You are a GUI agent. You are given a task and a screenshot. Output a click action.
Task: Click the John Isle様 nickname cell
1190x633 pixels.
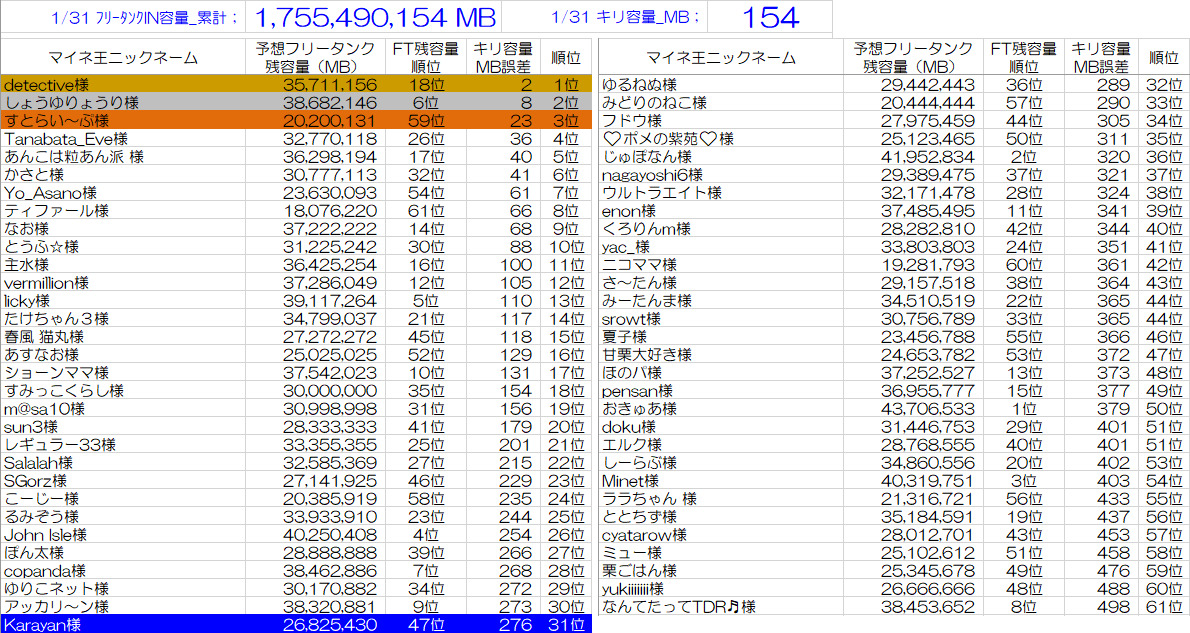(46, 534)
